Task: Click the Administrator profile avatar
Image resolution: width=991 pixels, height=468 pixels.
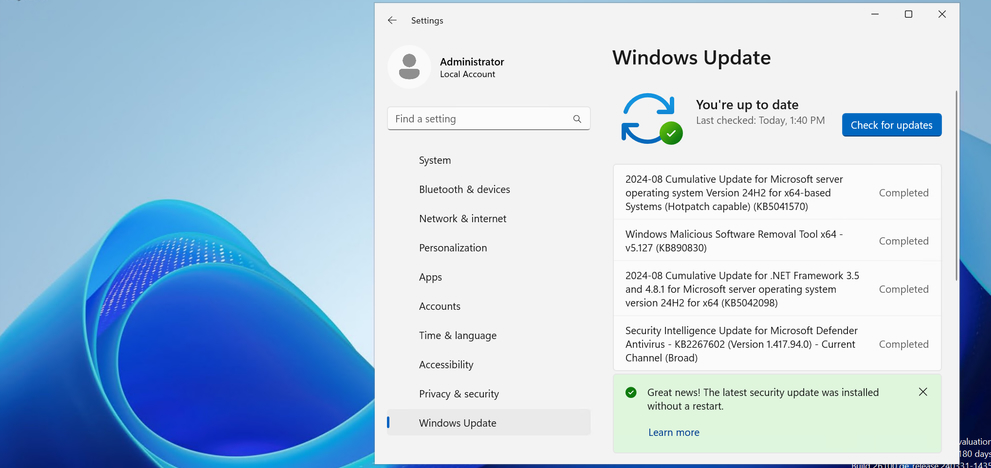Action: (409, 67)
